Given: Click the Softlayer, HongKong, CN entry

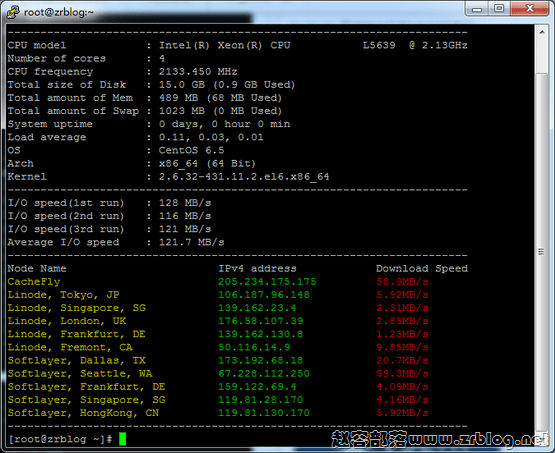Looking at the screenshot, I should tap(83, 413).
